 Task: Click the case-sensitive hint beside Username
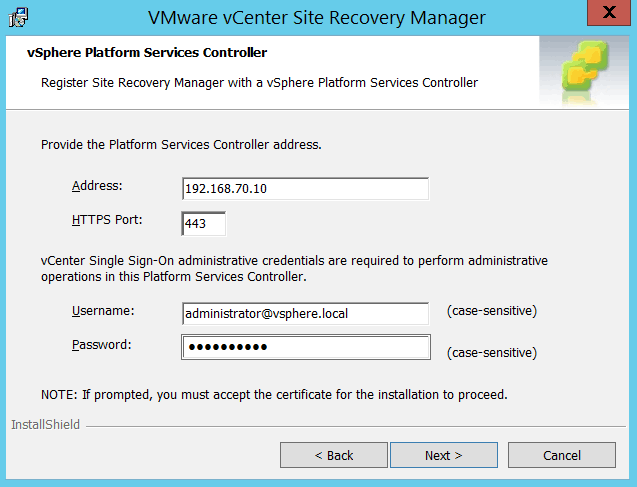pyautogui.click(x=492, y=311)
